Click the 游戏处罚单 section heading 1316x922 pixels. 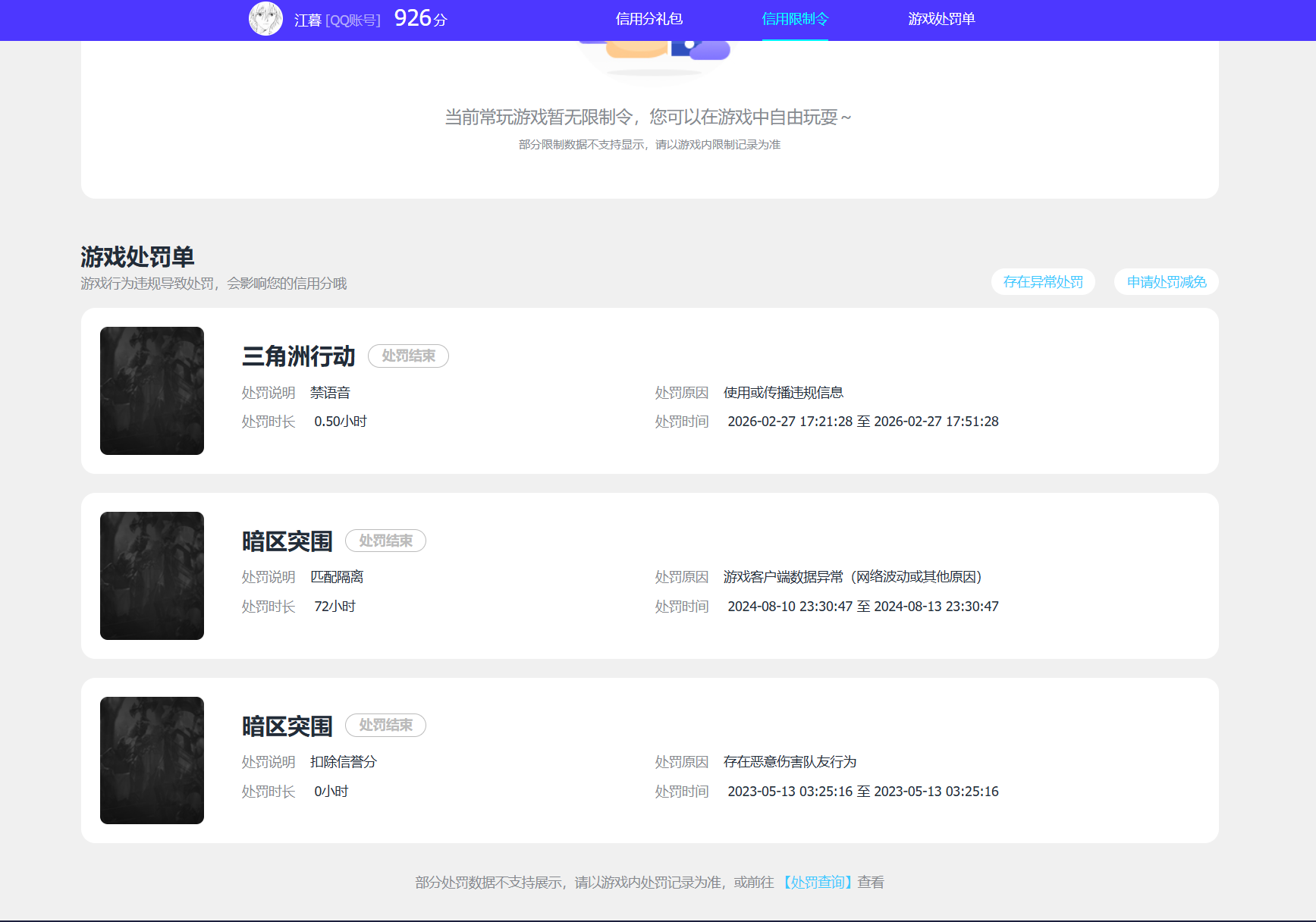137,257
